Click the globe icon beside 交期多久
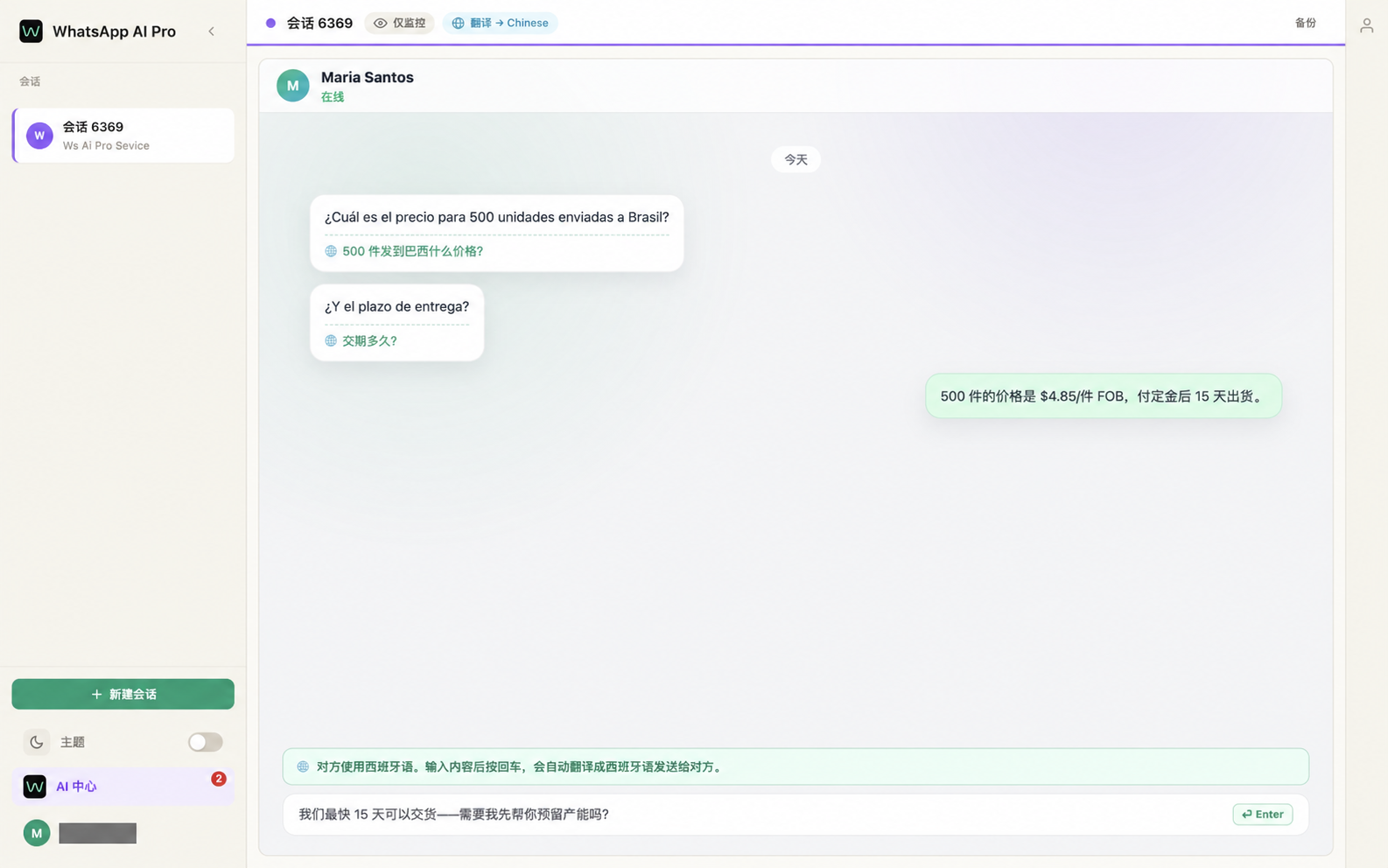 (331, 341)
